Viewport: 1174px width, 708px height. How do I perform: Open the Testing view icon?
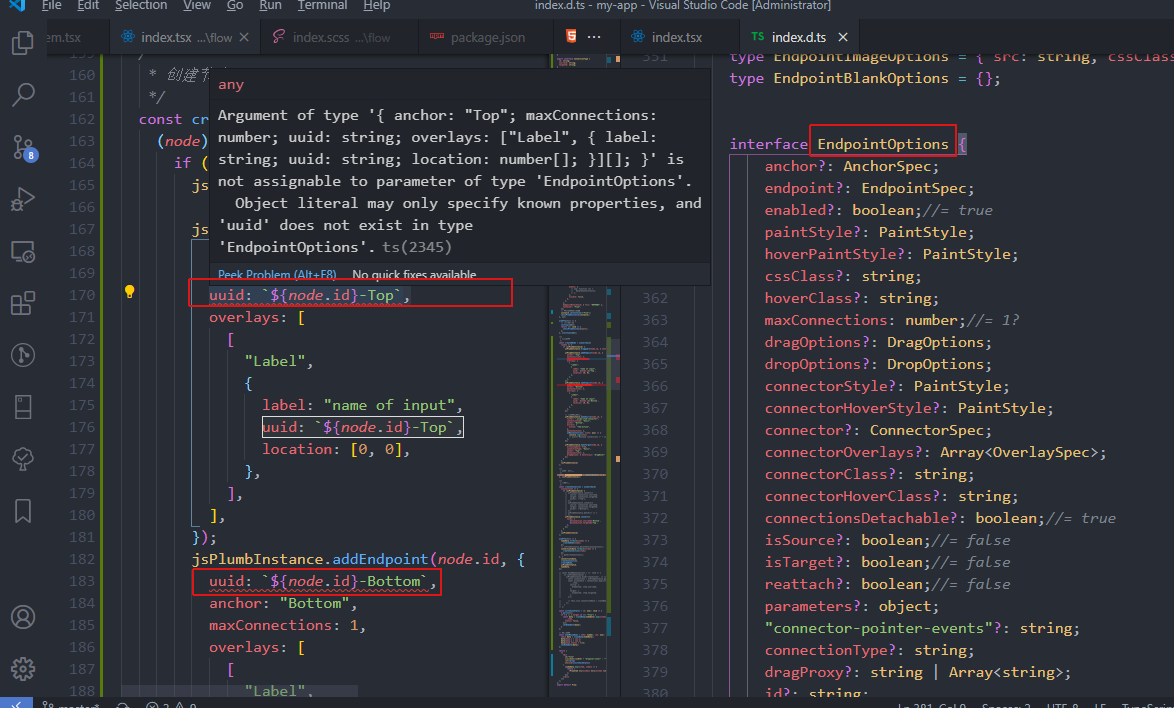(x=22, y=459)
